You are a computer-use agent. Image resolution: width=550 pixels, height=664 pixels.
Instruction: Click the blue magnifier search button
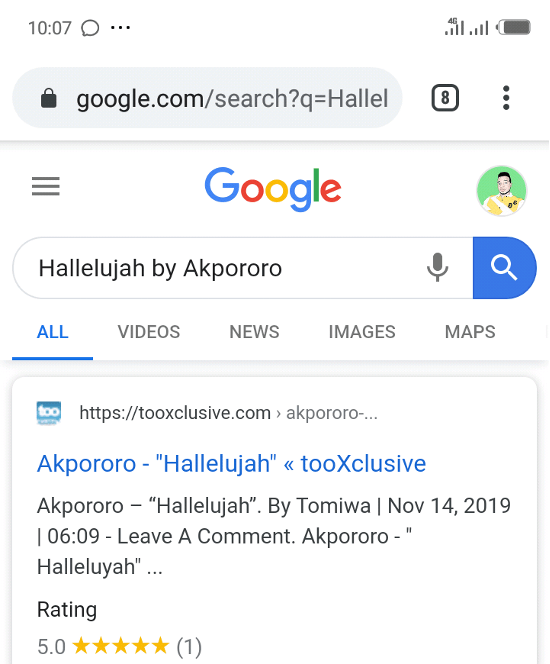(504, 268)
